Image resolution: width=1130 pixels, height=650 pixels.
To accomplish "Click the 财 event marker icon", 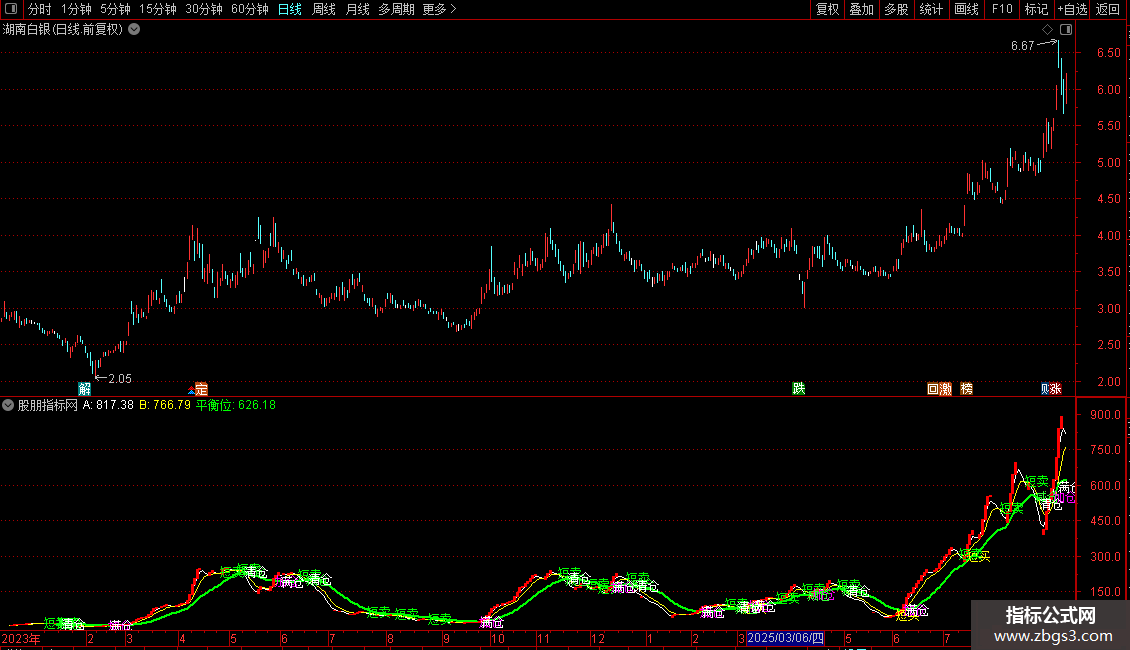I will point(1045,388).
